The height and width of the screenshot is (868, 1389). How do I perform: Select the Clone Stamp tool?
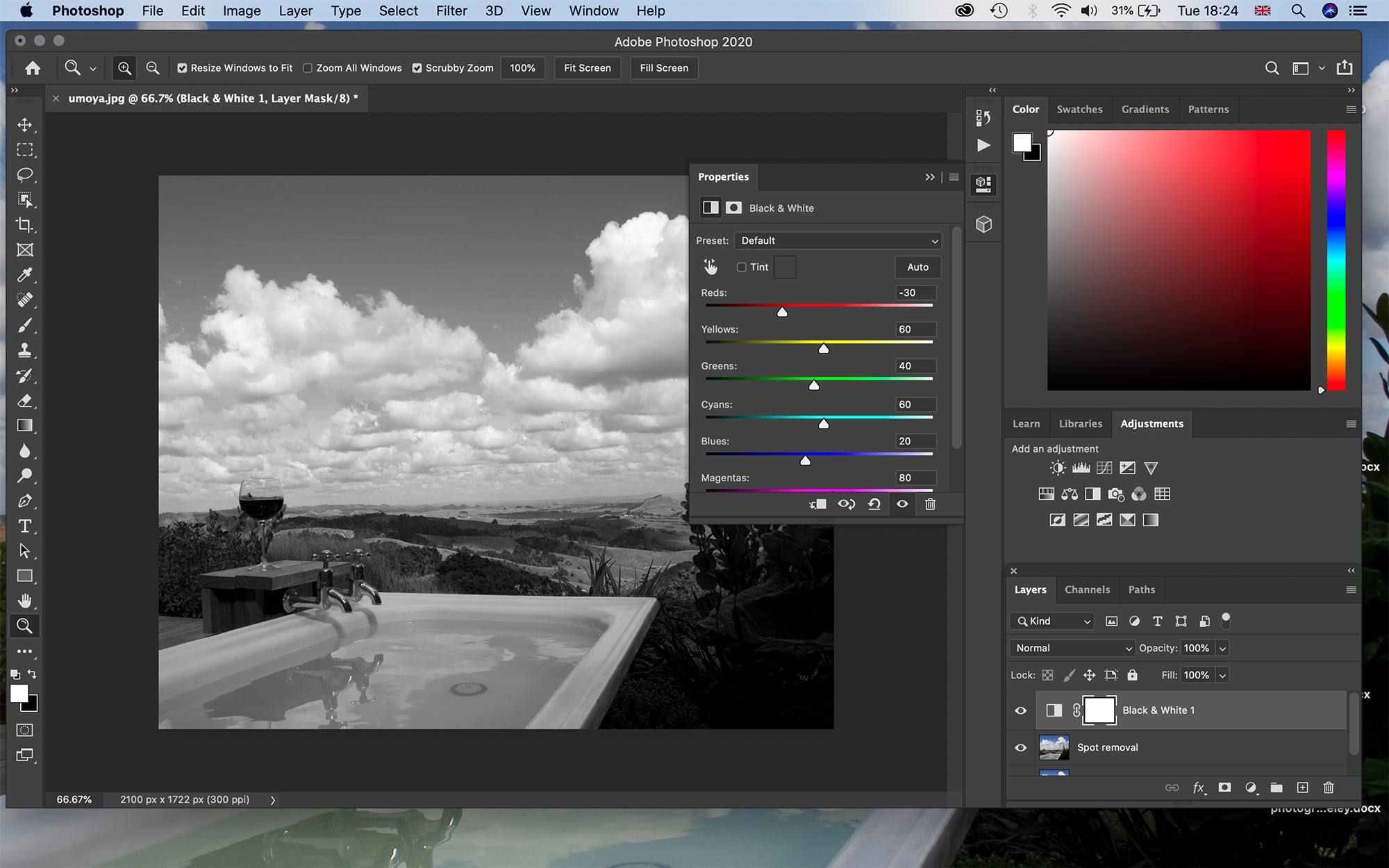[26, 350]
